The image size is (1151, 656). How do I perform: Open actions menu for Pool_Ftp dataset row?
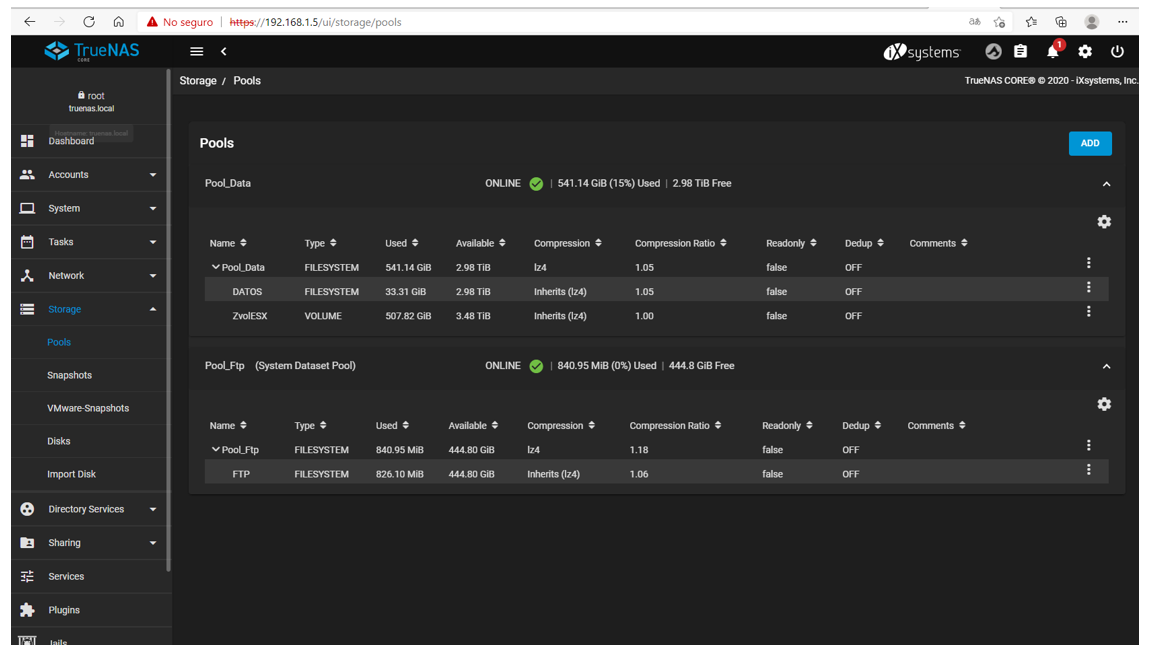(x=1089, y=445)
